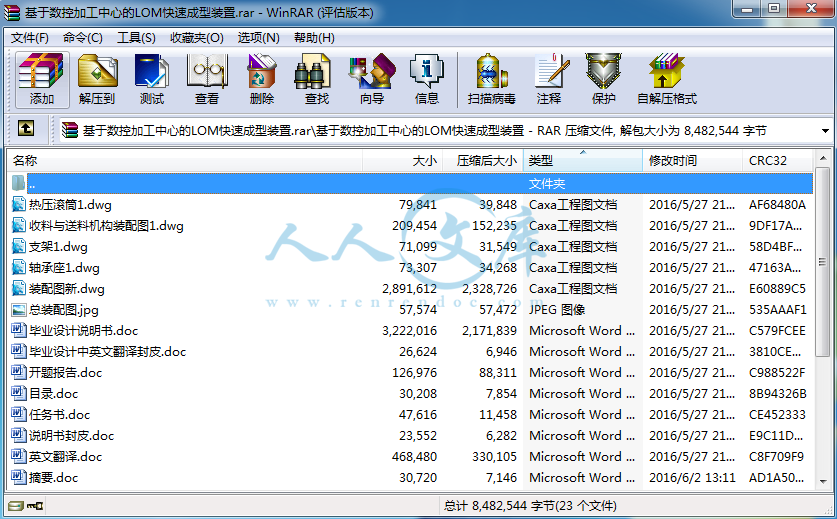This screenshot has height=519, width=837.
Task: Open the 命令(C) menu
Action: point(83,38)
